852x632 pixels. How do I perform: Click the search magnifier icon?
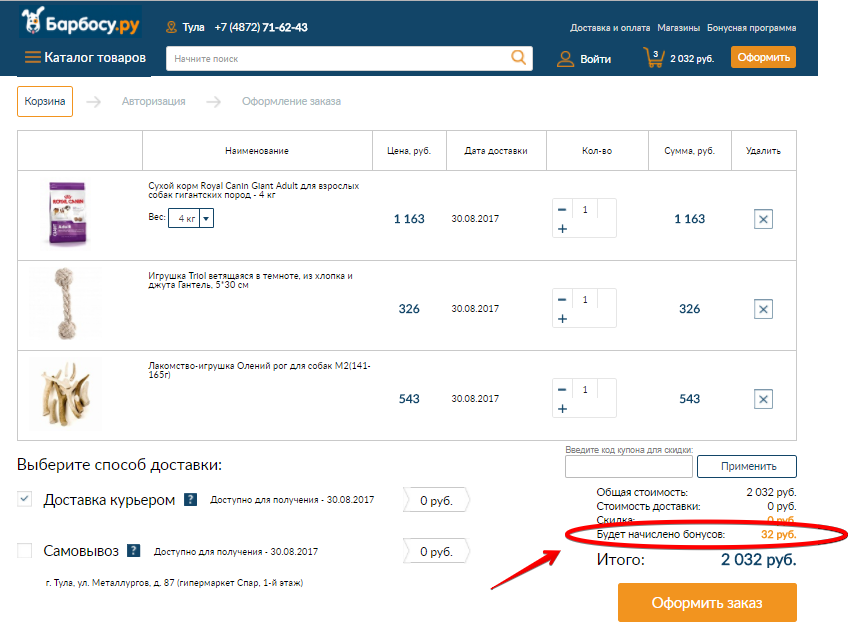coord(518,58)
